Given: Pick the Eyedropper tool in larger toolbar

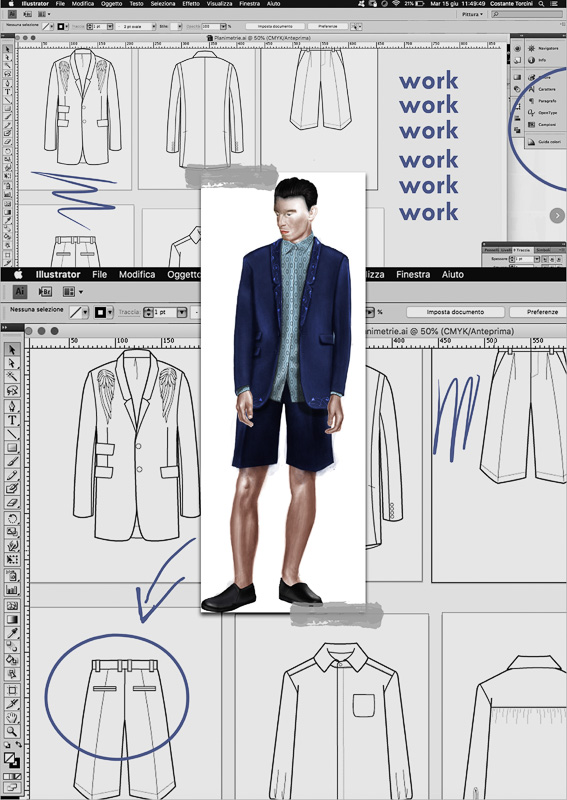Looking at the screenshot, I should [12, 634].
